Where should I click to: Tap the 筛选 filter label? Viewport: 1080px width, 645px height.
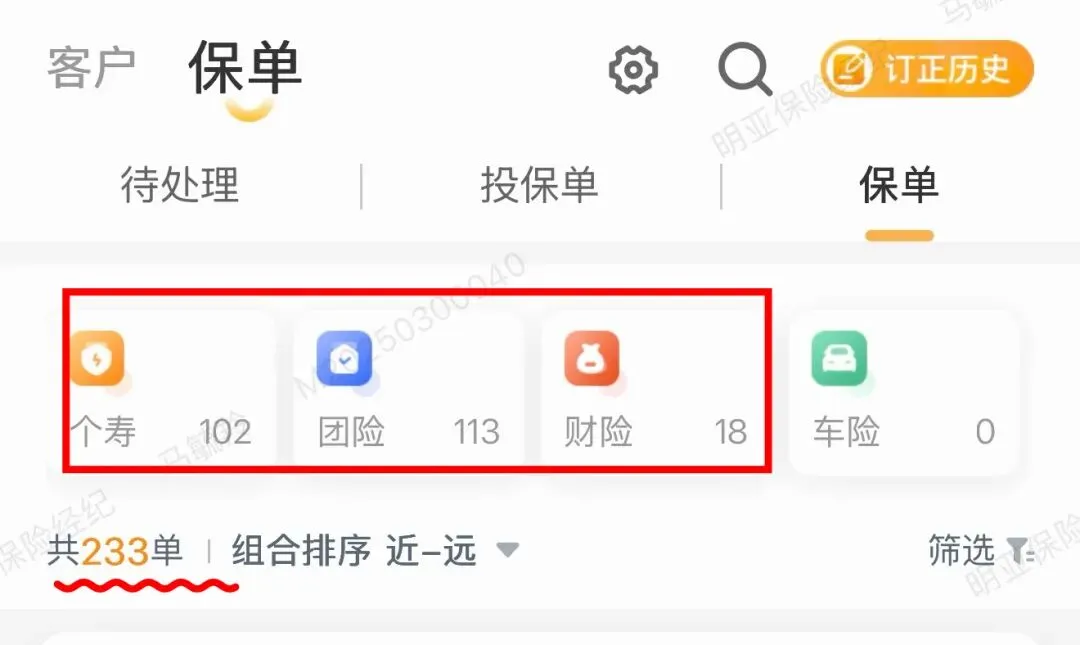point(962,550)
